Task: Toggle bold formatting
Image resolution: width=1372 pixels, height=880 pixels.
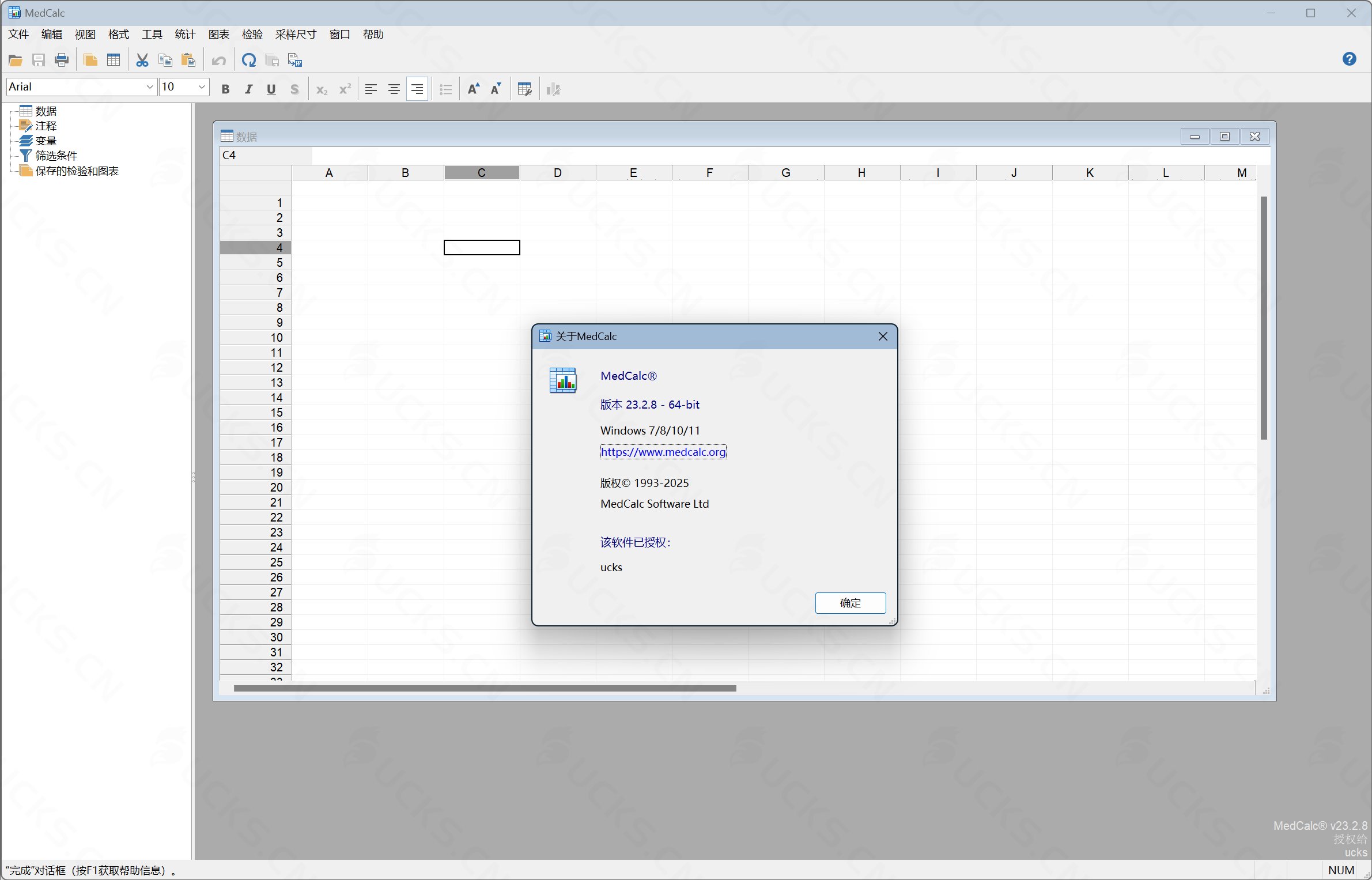Action: (225, 89)
